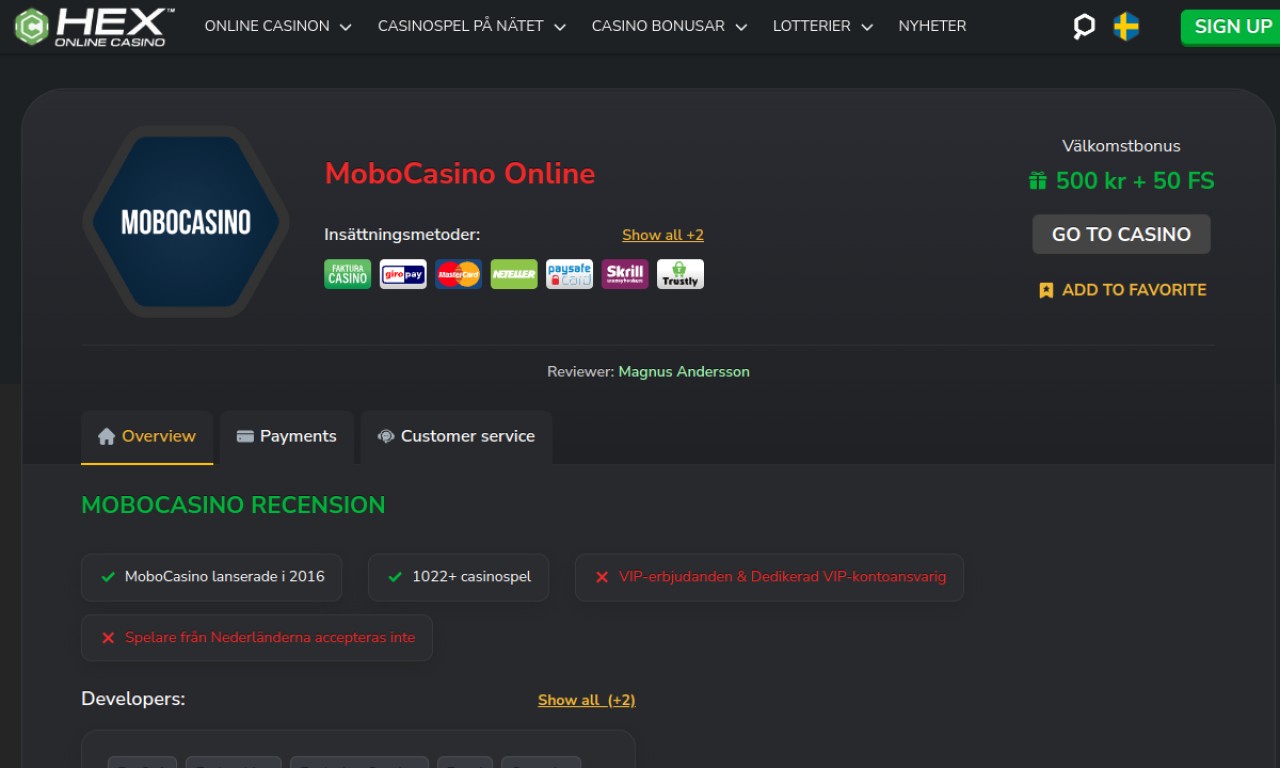Click the Developers label

[133, 699]
